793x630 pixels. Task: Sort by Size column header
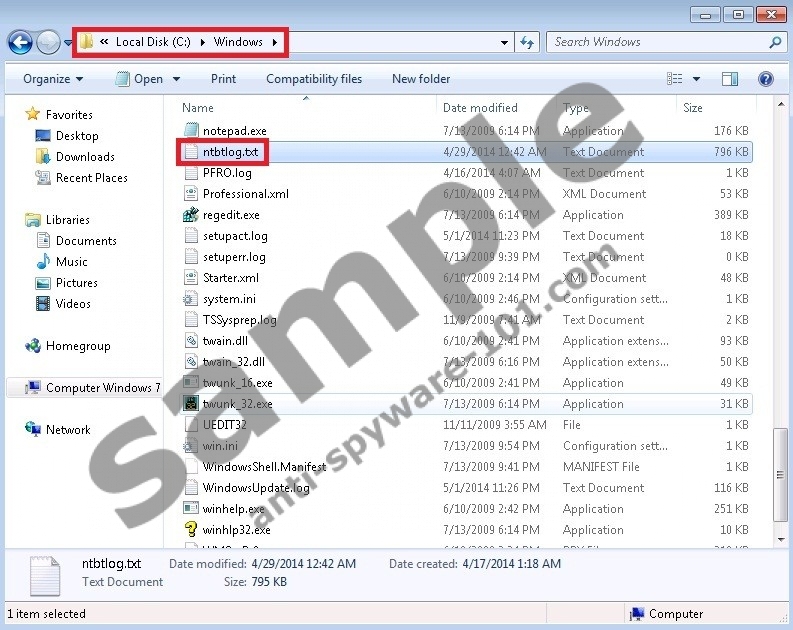coord(692,108)
